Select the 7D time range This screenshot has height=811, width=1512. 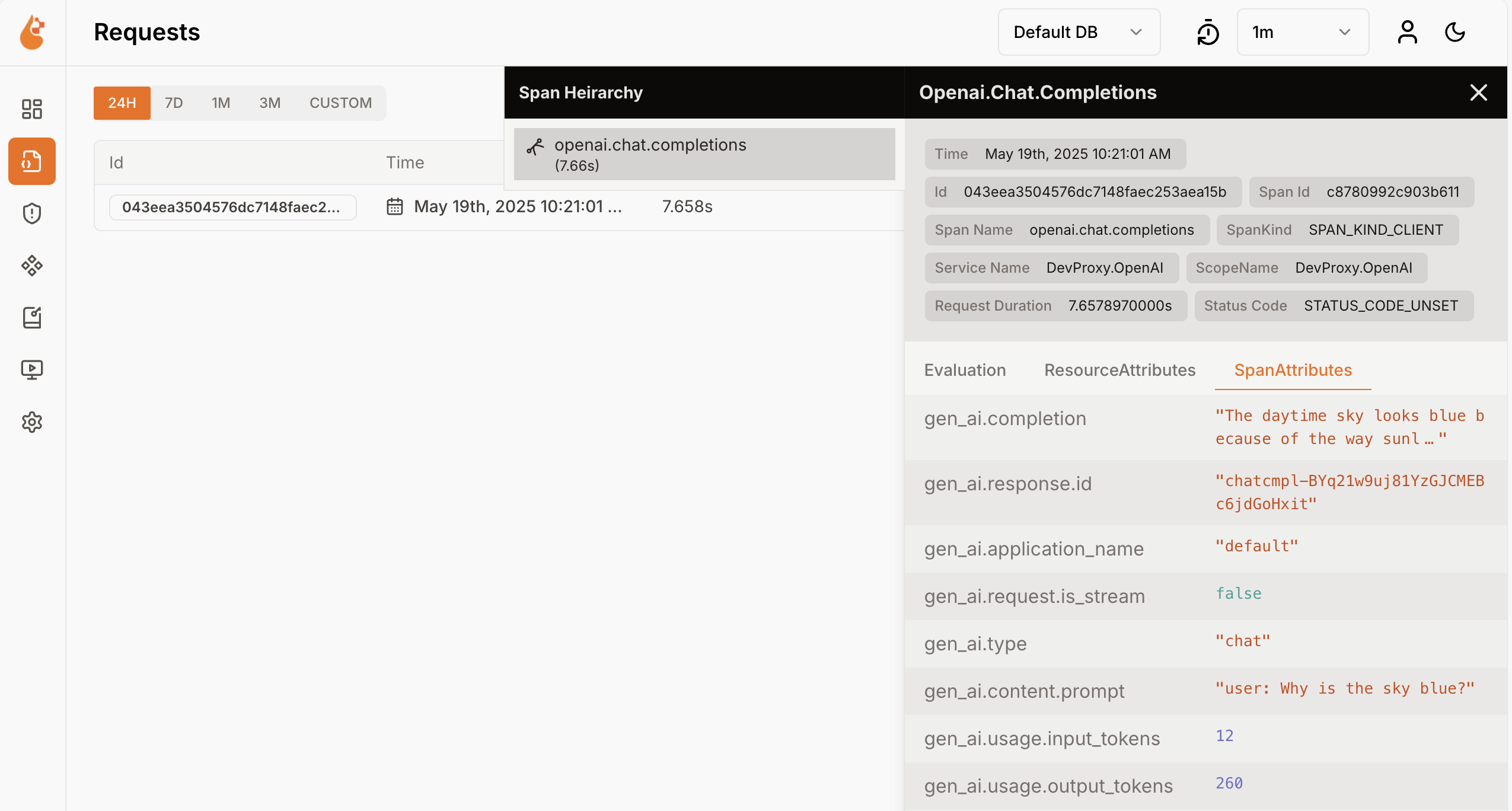[174, 103]
